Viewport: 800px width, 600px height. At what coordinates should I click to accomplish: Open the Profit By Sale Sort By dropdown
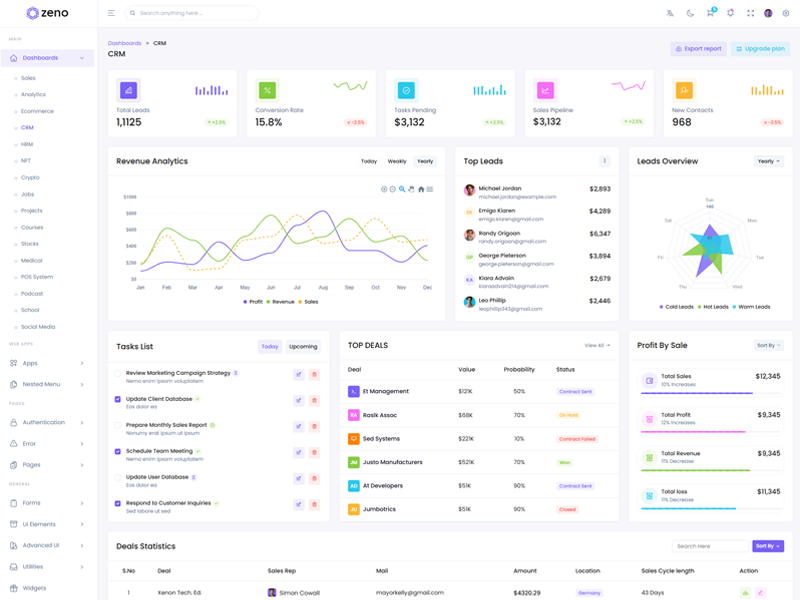(768, 345)
